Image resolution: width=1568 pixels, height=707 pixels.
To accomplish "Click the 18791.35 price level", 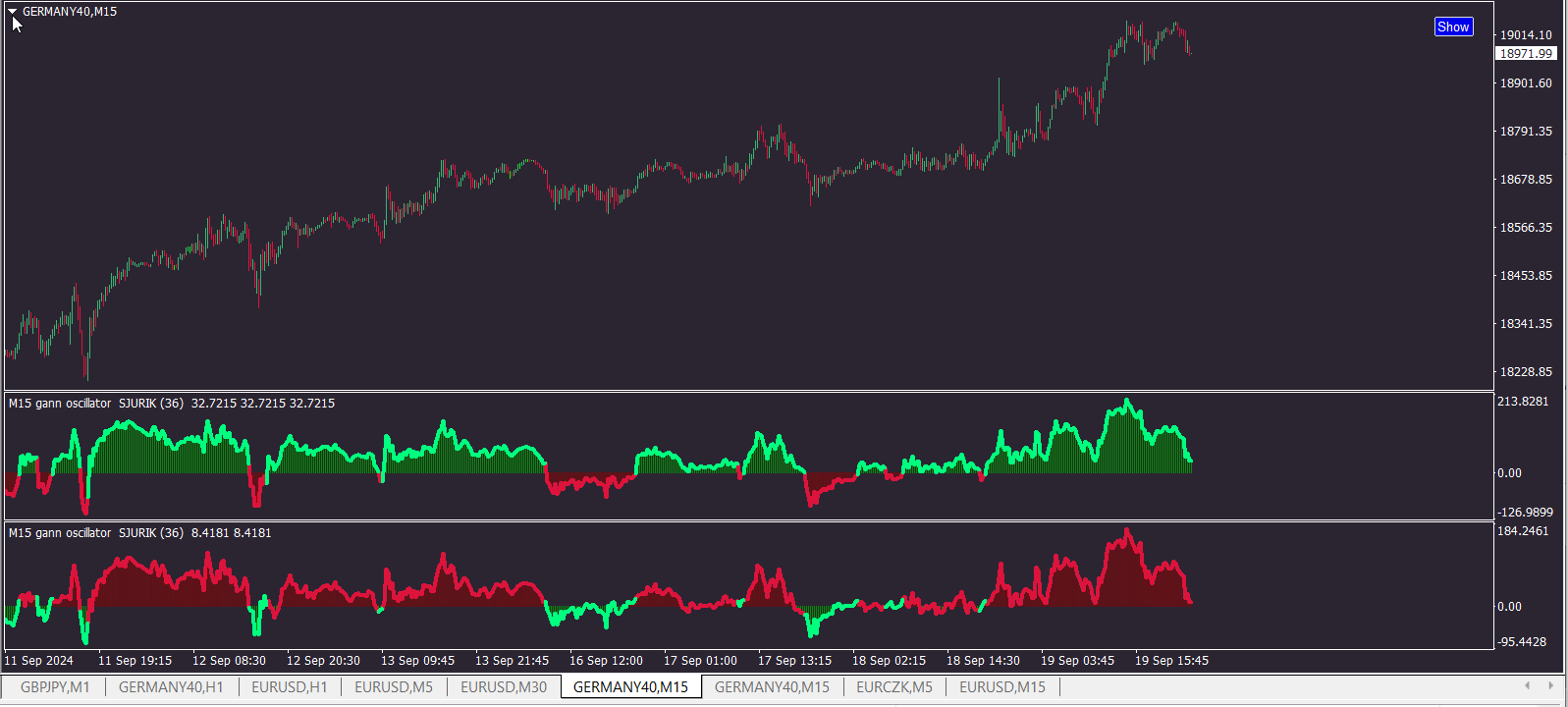I will pos(1526,132).
